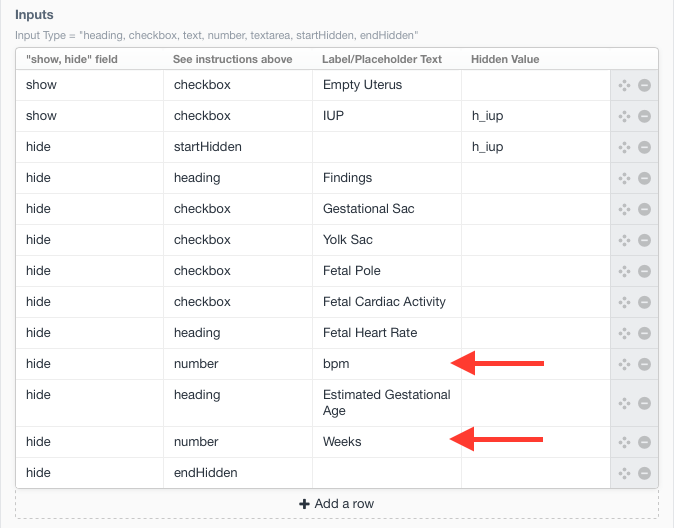Remove the Findings heading row
This screenshot has height=528, width=674.
644,178
